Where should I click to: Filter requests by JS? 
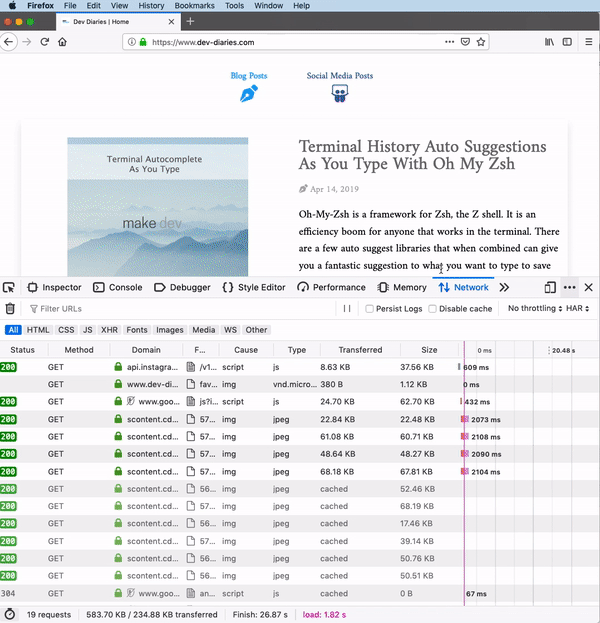pos(87,330)
